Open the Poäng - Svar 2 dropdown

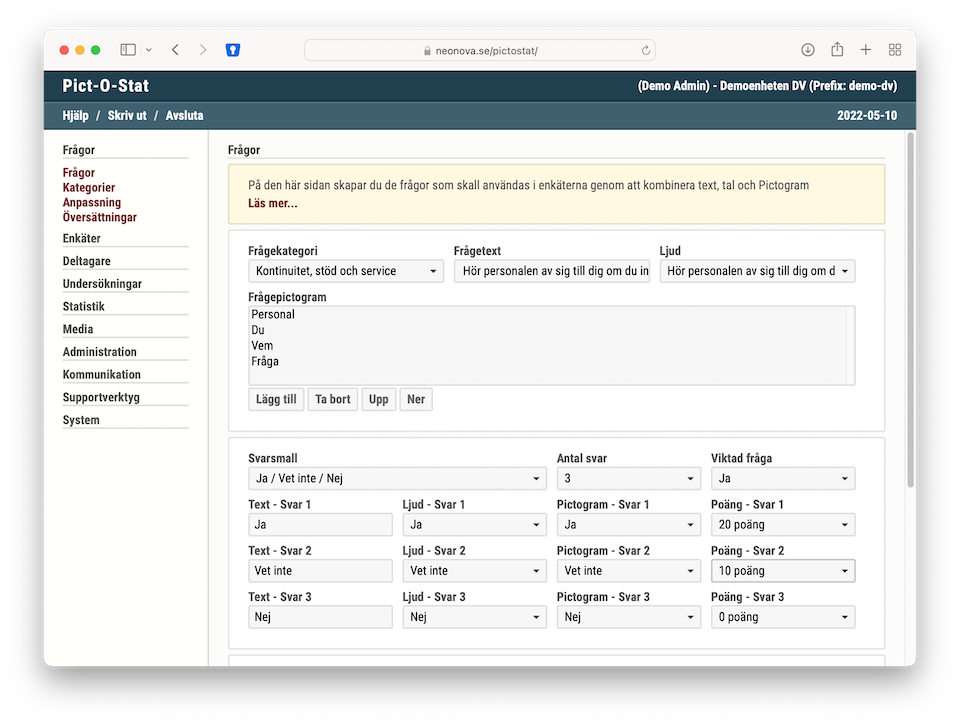782,571
